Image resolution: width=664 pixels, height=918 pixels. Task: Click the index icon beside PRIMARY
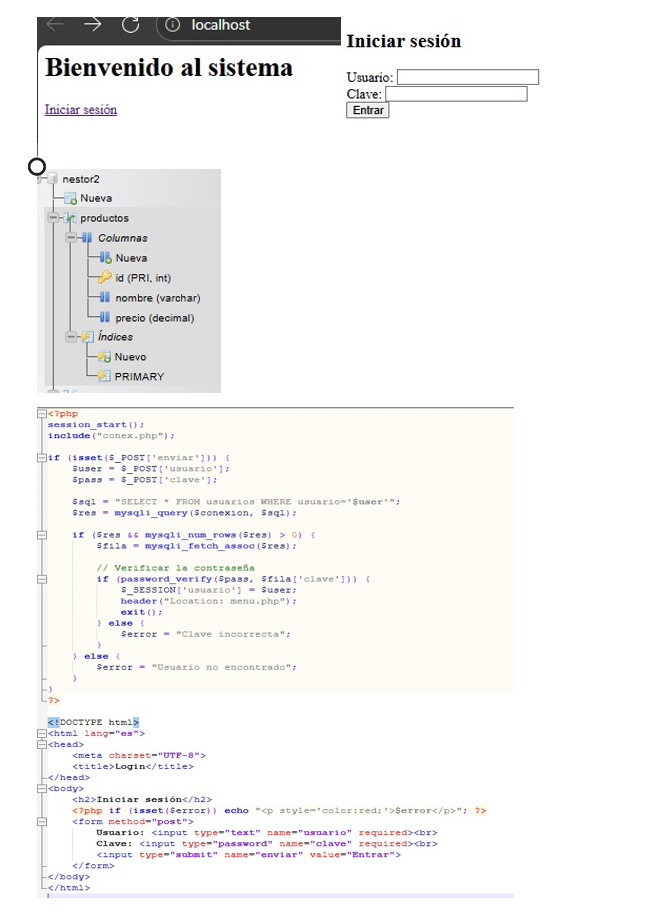pos(104,377)
